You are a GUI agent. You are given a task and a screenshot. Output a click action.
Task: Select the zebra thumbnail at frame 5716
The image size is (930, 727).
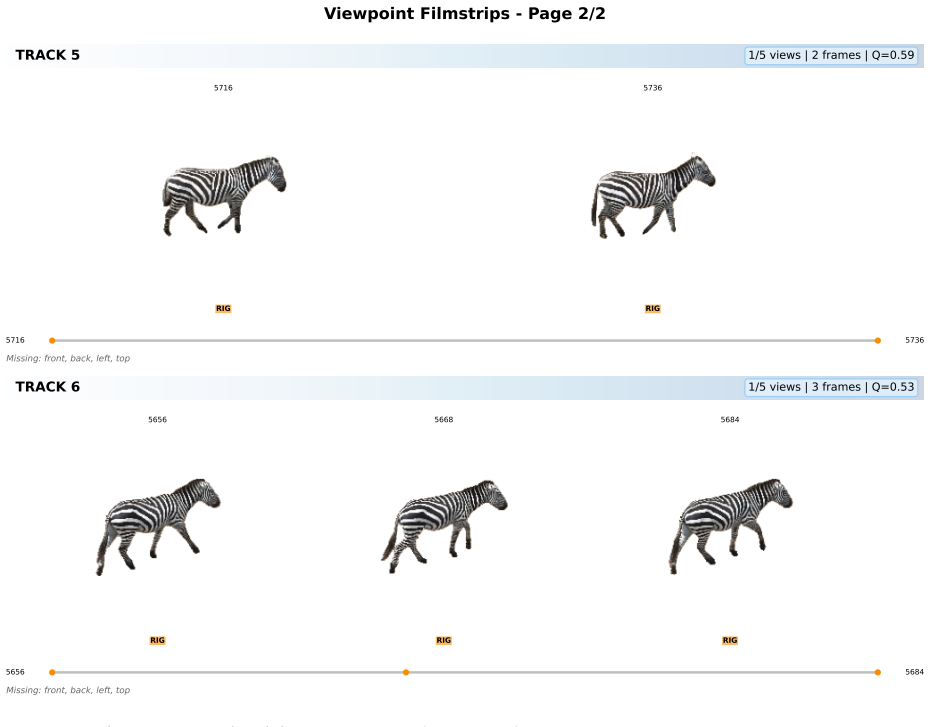[x=224, y=196]
